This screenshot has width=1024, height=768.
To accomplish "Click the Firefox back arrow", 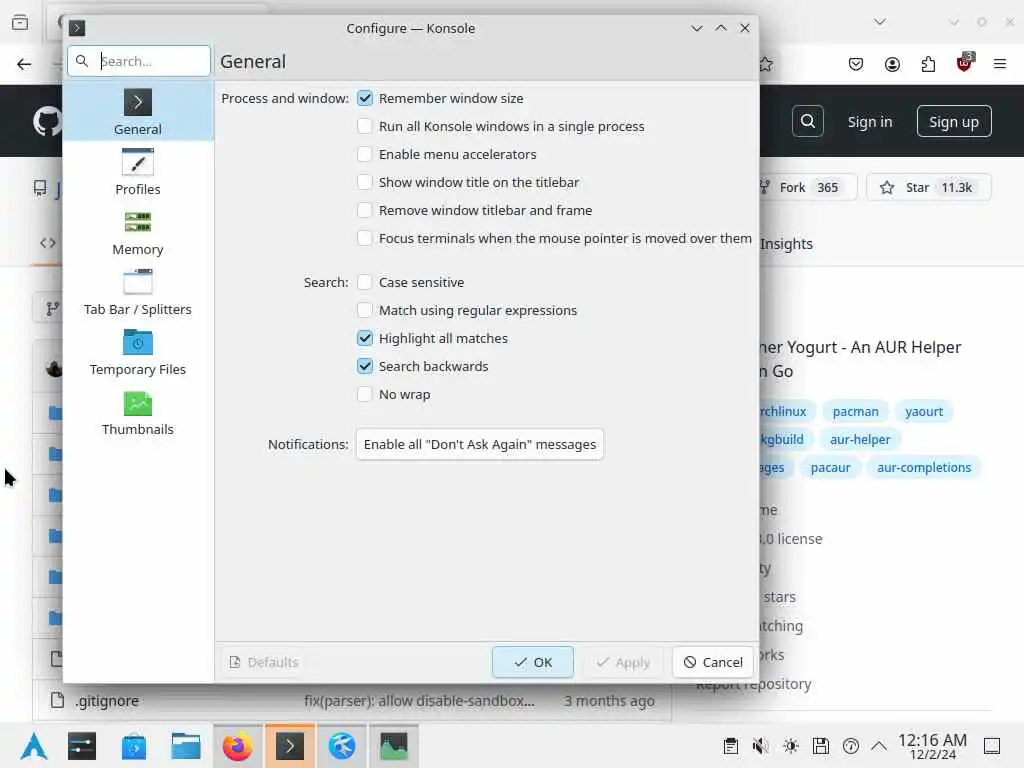I will point(24,64).
